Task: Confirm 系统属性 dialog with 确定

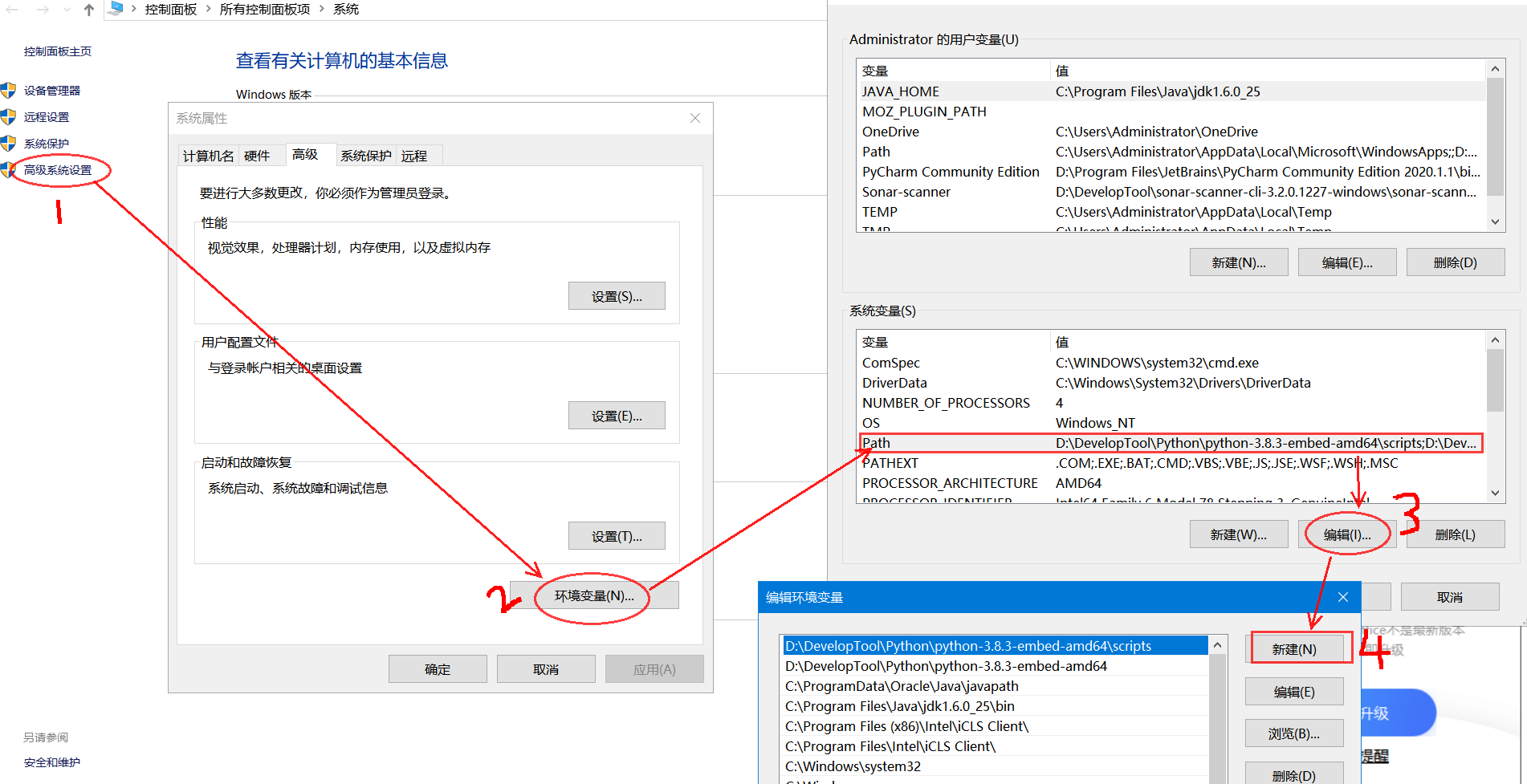Action: (x=438, y=669)
